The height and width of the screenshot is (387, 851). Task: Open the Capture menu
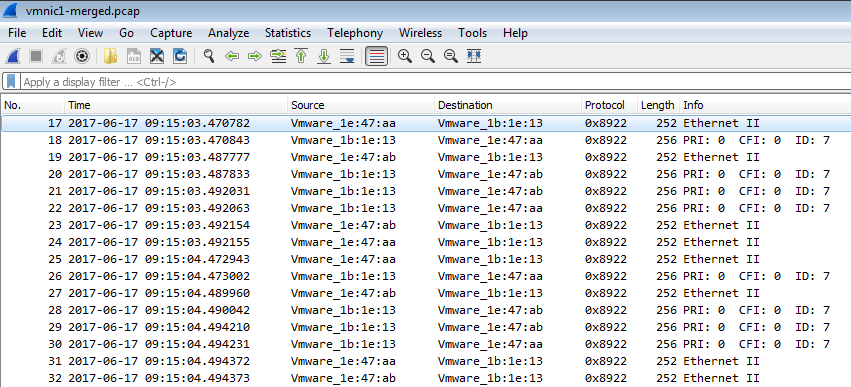click(x=171, y=33)
